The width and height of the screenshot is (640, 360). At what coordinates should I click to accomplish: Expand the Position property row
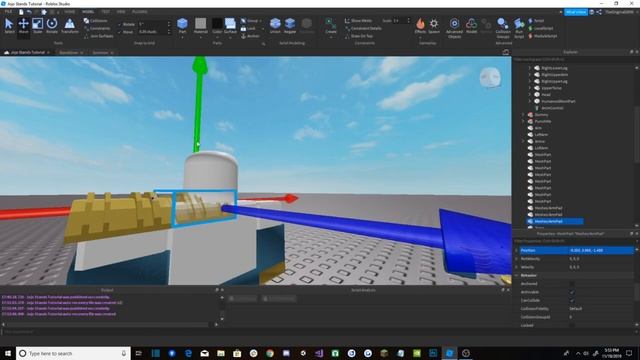pos(517,250)
